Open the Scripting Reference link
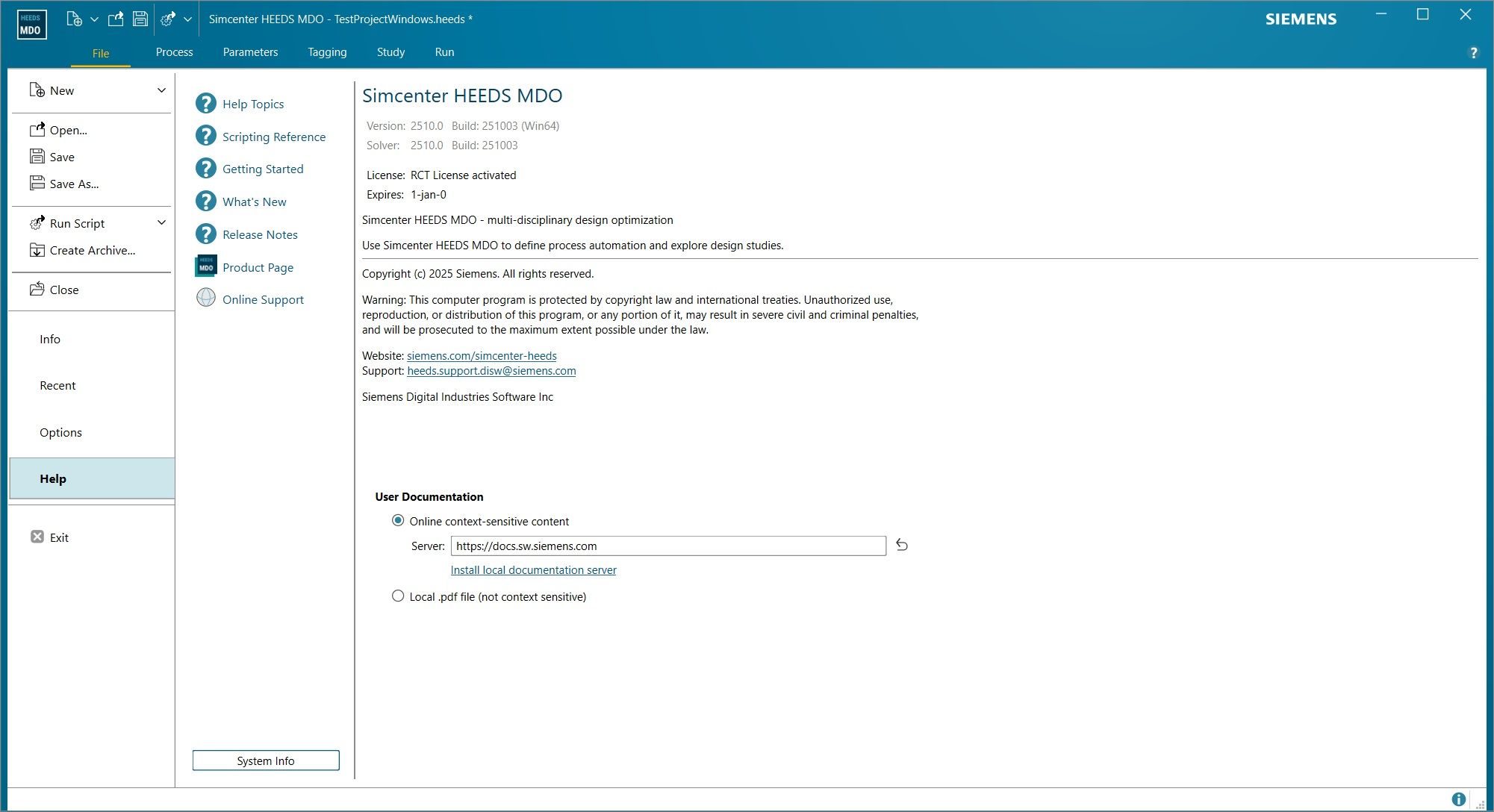 point(274,137)
